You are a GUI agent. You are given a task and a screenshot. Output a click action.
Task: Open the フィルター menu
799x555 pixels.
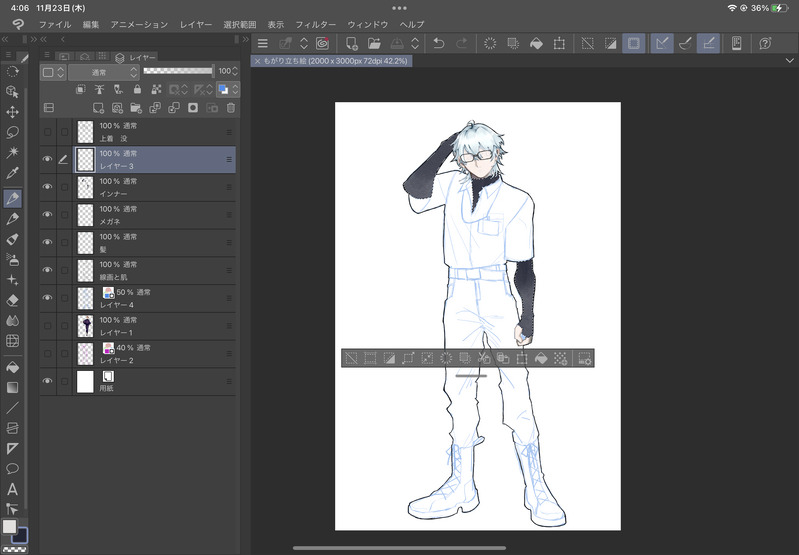(x=315, y=23)
